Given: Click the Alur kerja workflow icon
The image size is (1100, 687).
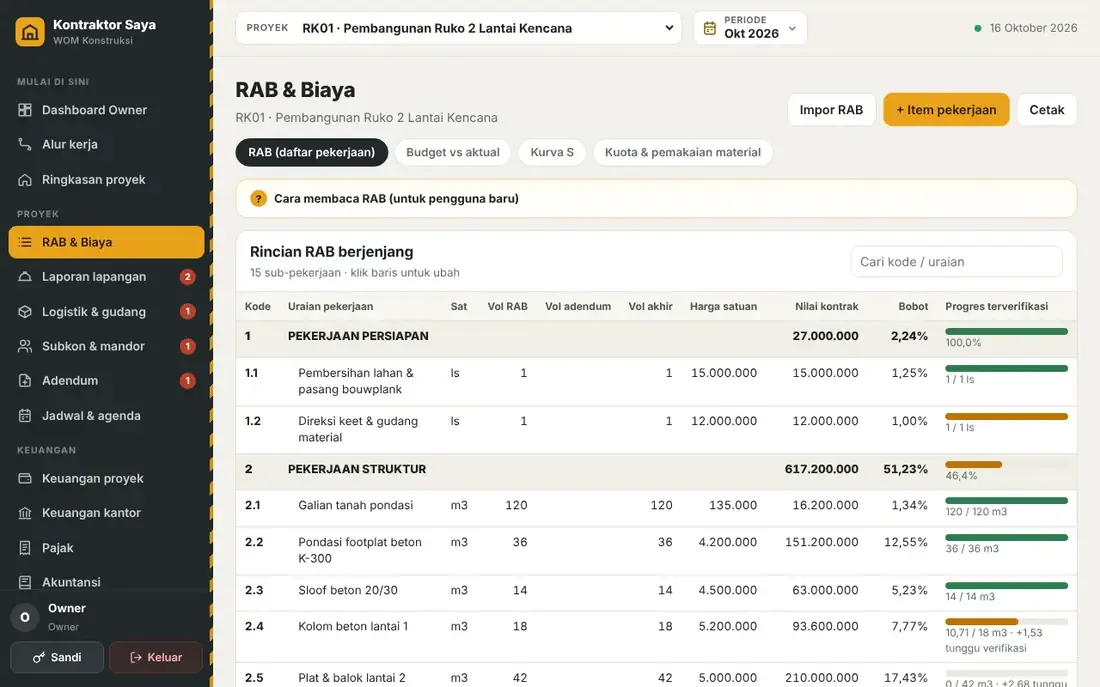Looking at the screenshot, I should [25, 145].
